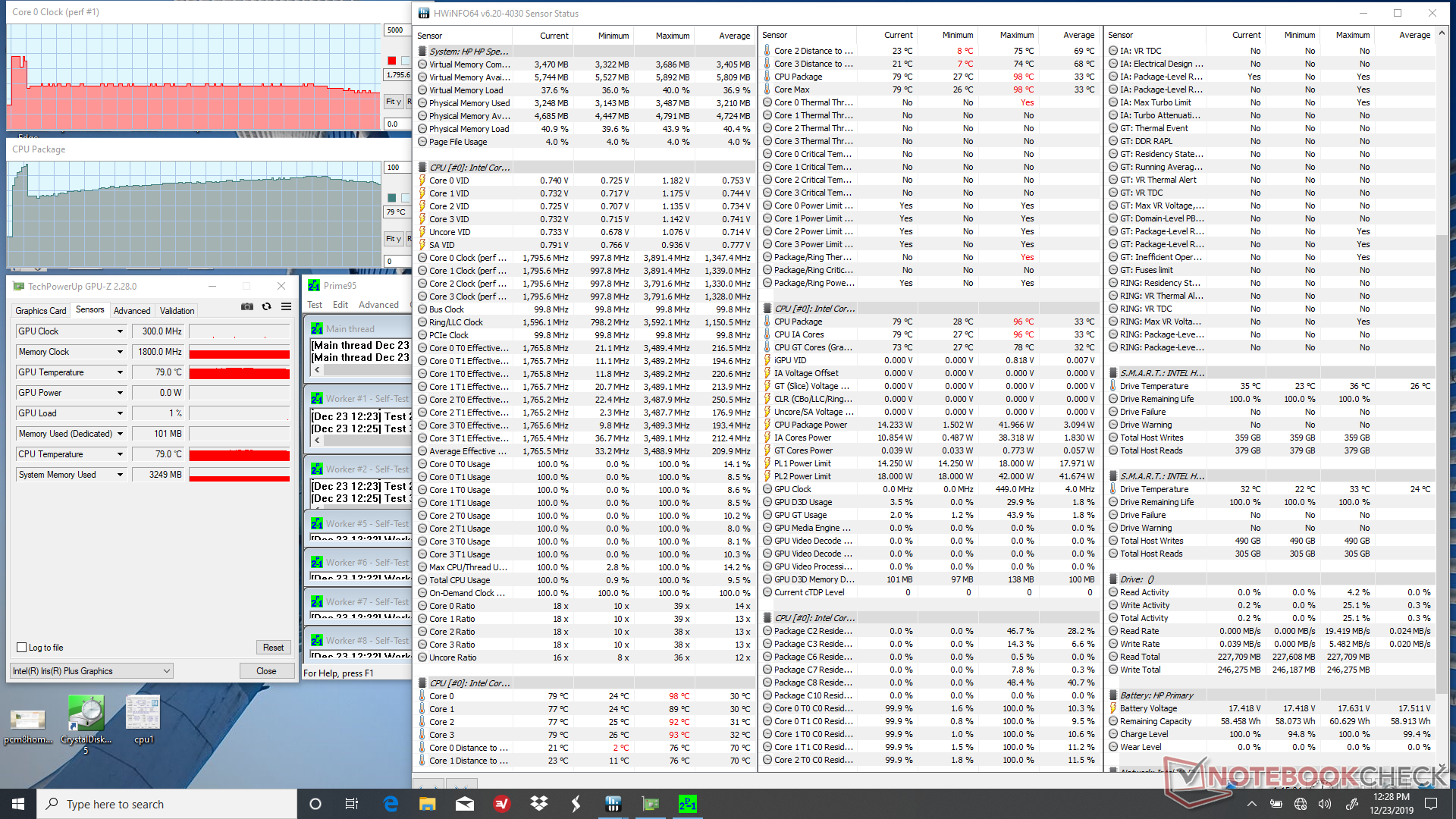Screen dimensions: 1456x819
Task: Open the GPU-Z hamburger menu icon
Action: point(286,307)
